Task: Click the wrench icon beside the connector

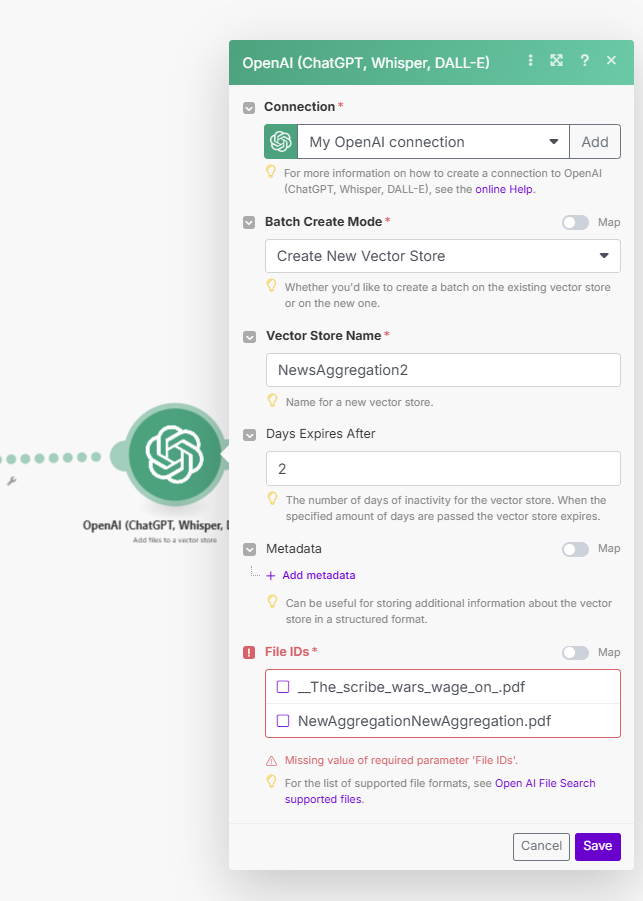Action: 12,481
